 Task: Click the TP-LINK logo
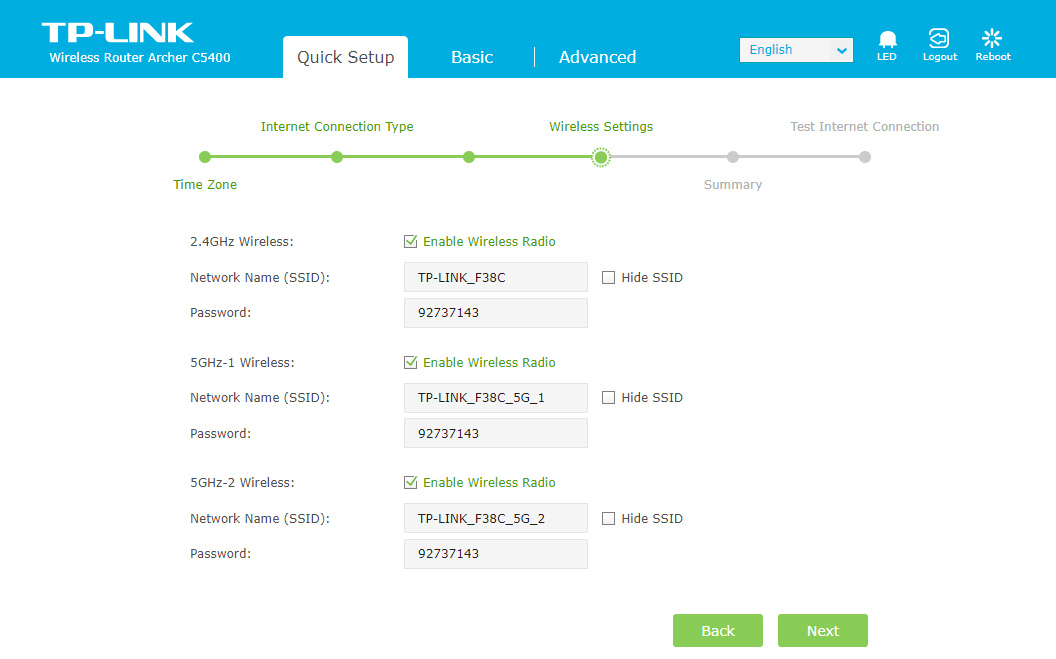[117, 32]
